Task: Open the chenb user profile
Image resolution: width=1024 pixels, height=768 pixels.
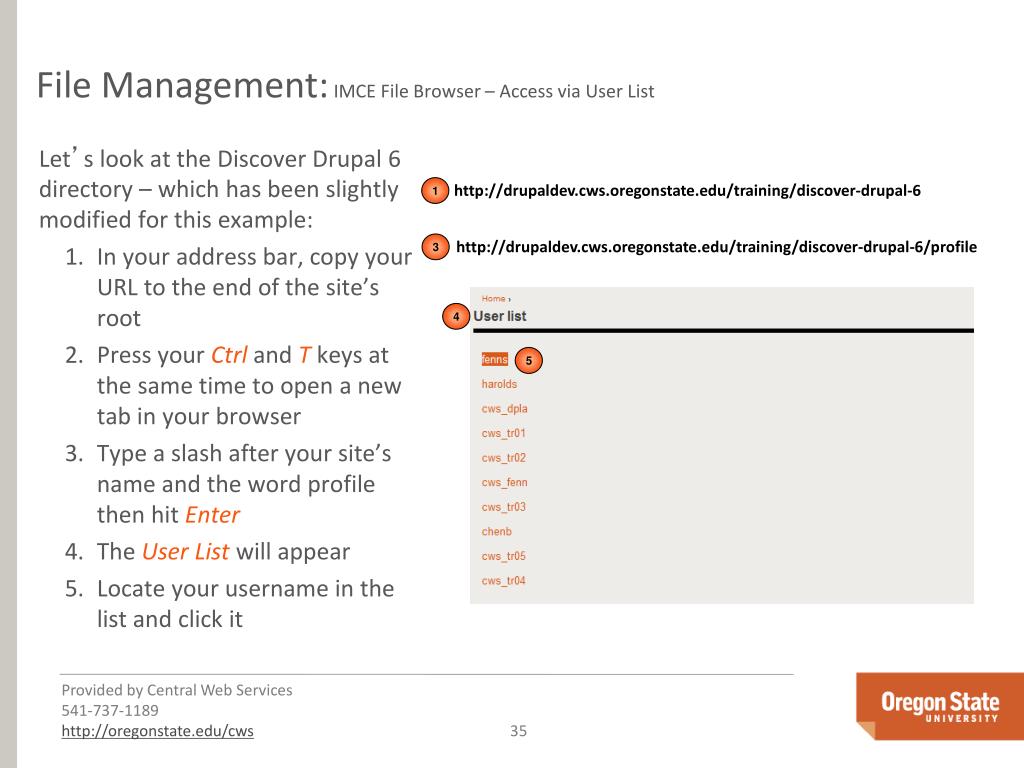Action: 496,532
